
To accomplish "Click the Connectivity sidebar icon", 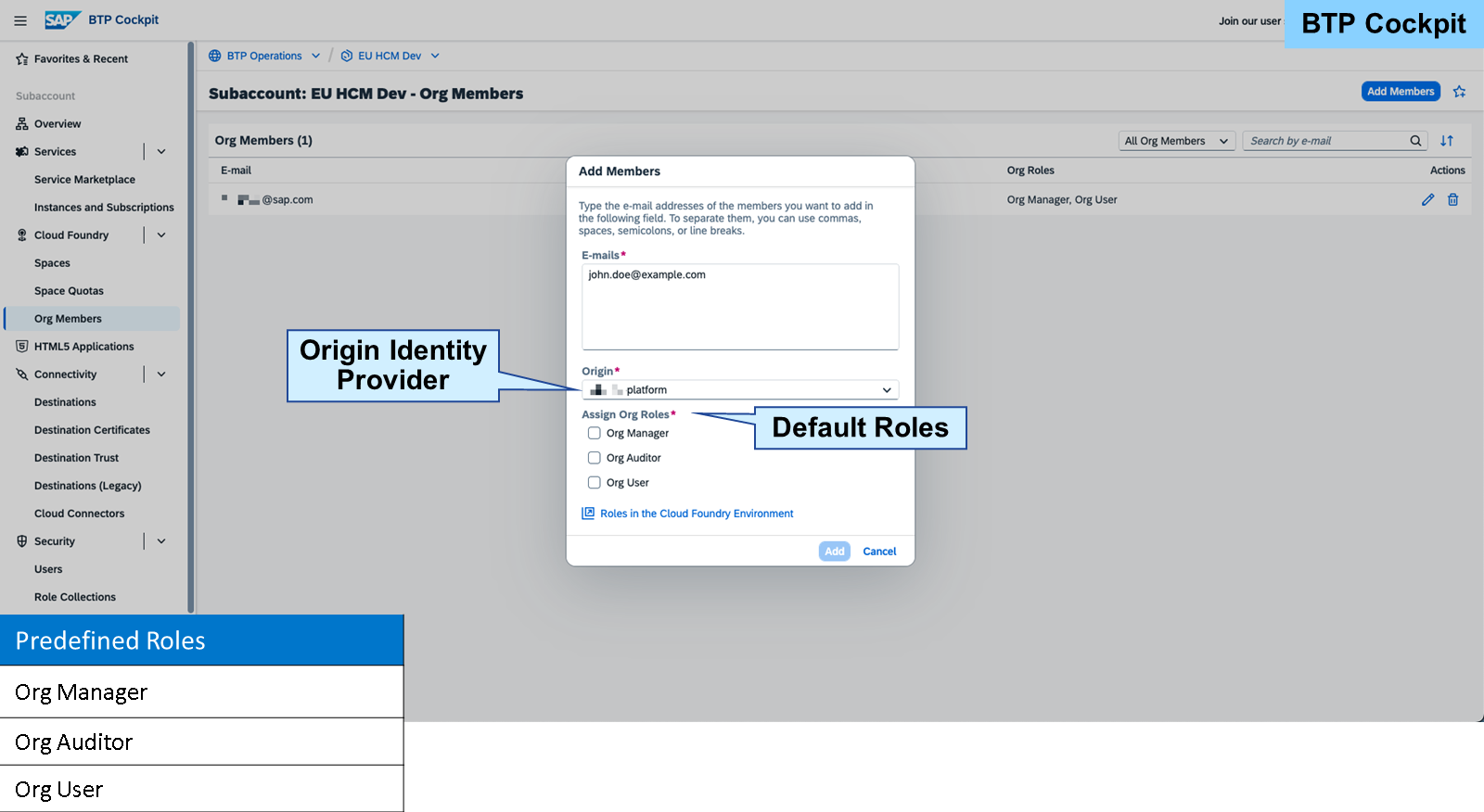I will tap(22, 374).
